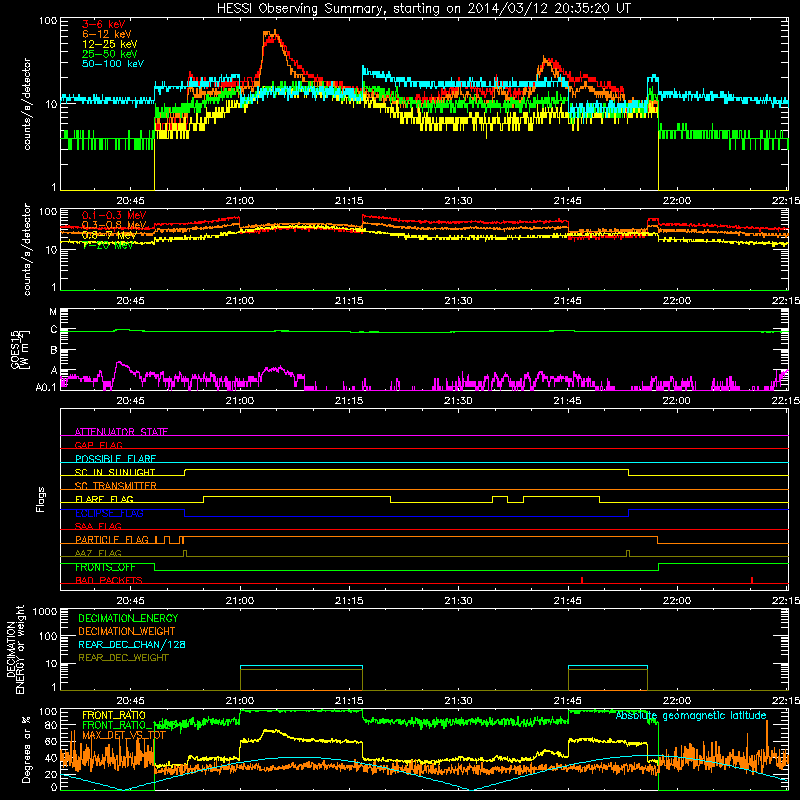Click the REAR_DEC_WEIGHT legend label
Screen dimensions: 800x800
tap(123, 658)
